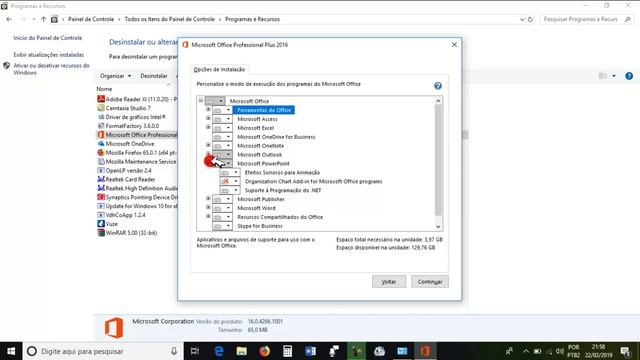Click the Back navigation arrow

click(9, 19)
